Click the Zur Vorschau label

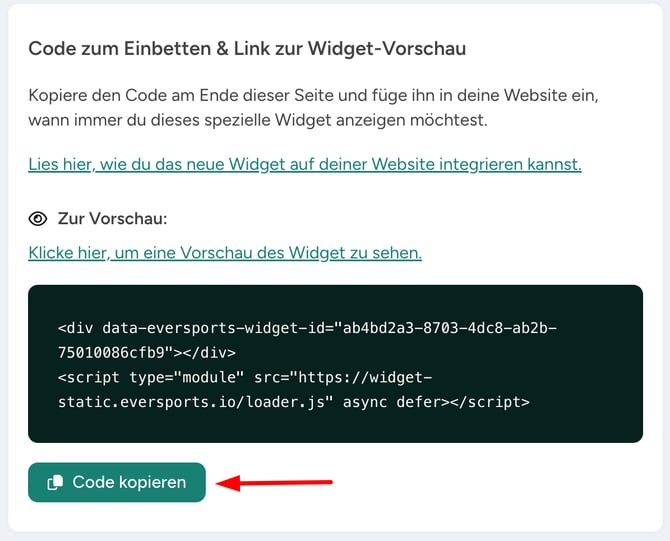click(99, 218)
